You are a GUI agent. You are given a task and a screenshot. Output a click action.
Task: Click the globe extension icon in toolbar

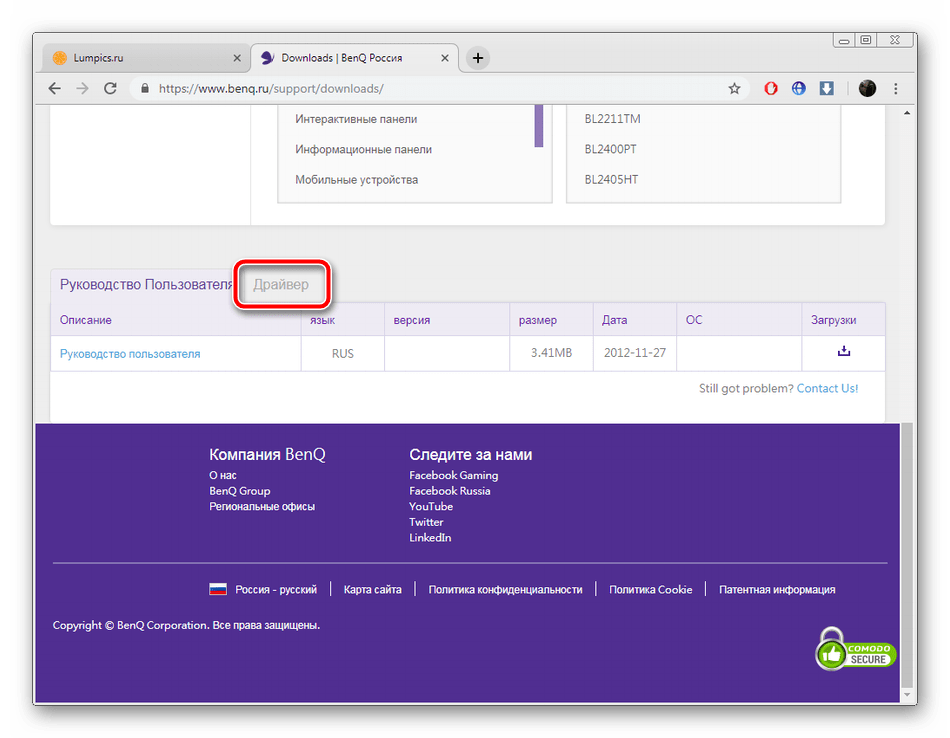(x=799, y=88)
